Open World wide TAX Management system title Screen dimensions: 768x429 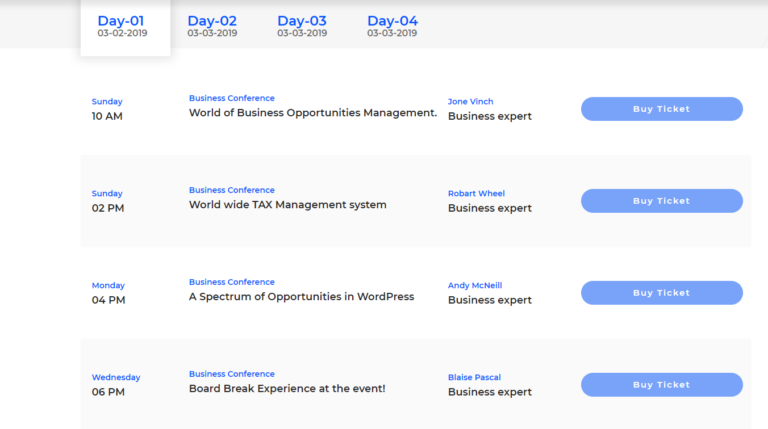(x=287, y=205)
